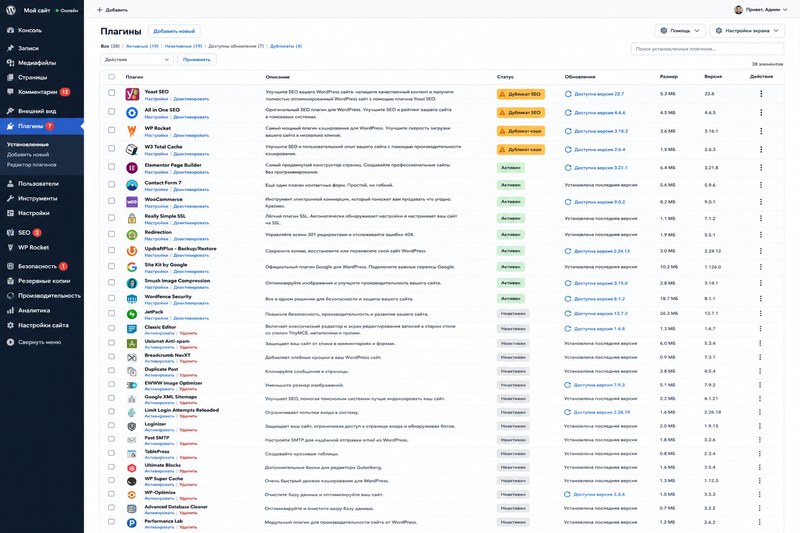This screenshot has width=800, height=533.
Task: Open Редактор плагинов submenu item
Action: pos(32,165)
